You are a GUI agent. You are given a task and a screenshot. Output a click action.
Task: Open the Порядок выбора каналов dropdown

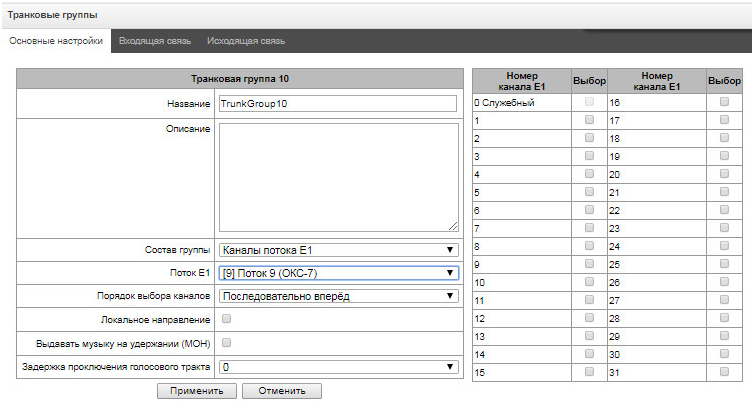tap(337, 296)
